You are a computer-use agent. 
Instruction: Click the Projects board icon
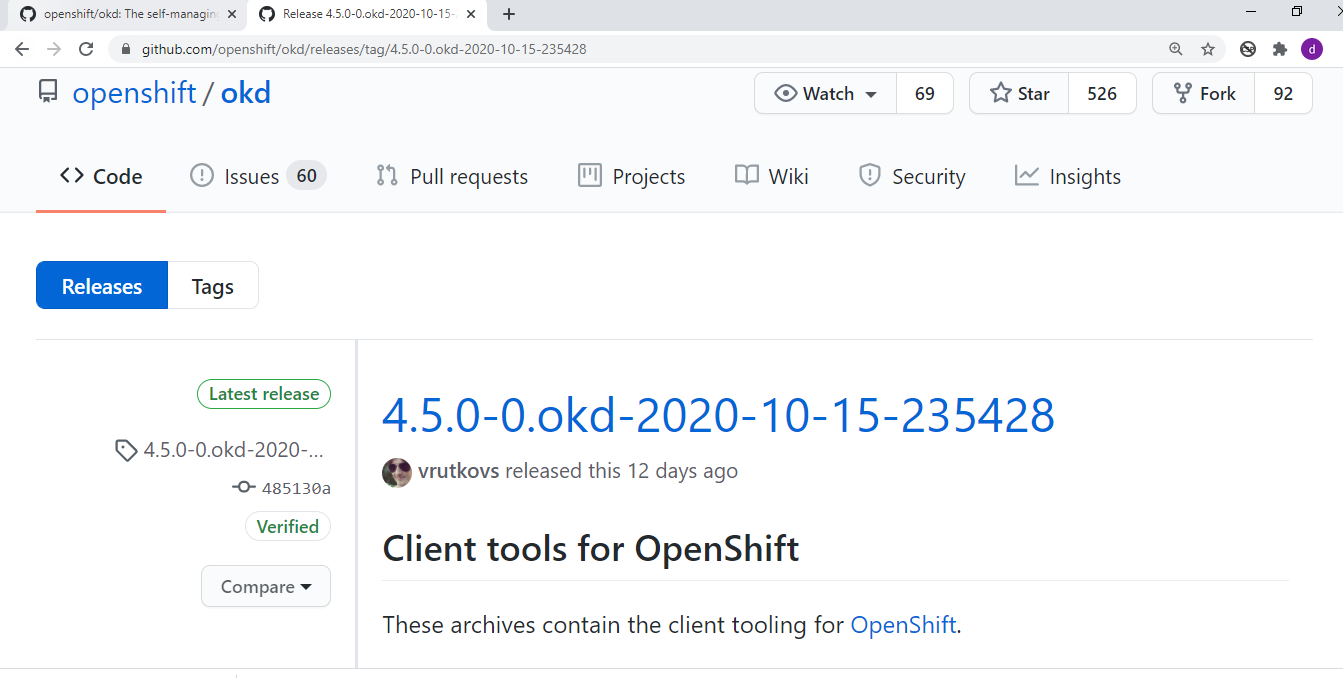click(x=590, y=176)
